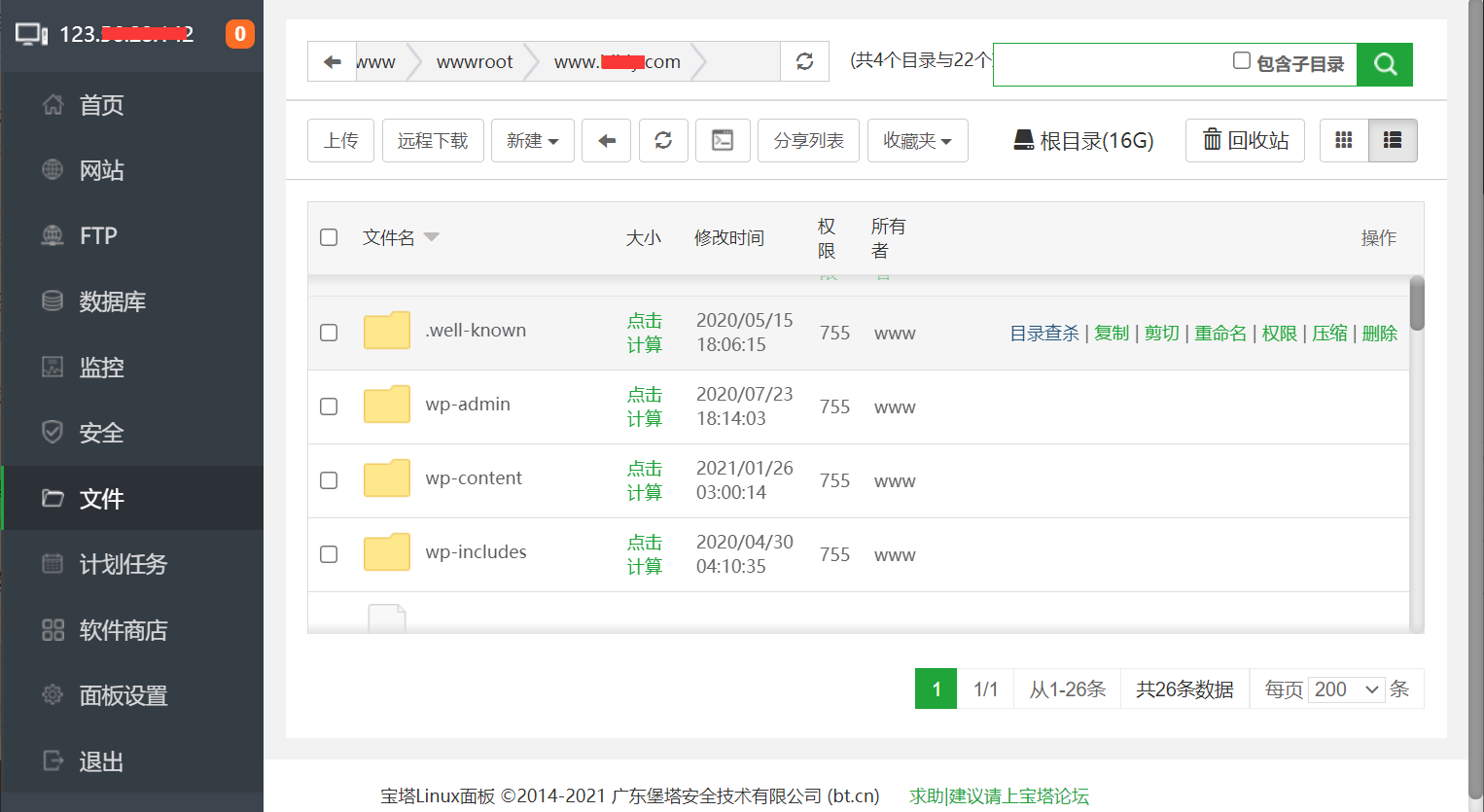Open the 收藏夹 dropdown
1484x812 pixels.
(x=917, y=140)
